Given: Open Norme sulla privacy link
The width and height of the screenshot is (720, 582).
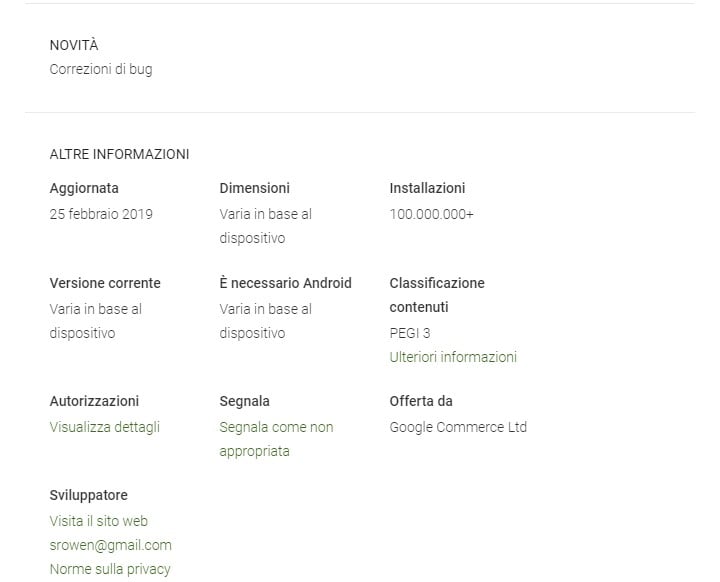Looking at the screenshot, I should (110, 569).
